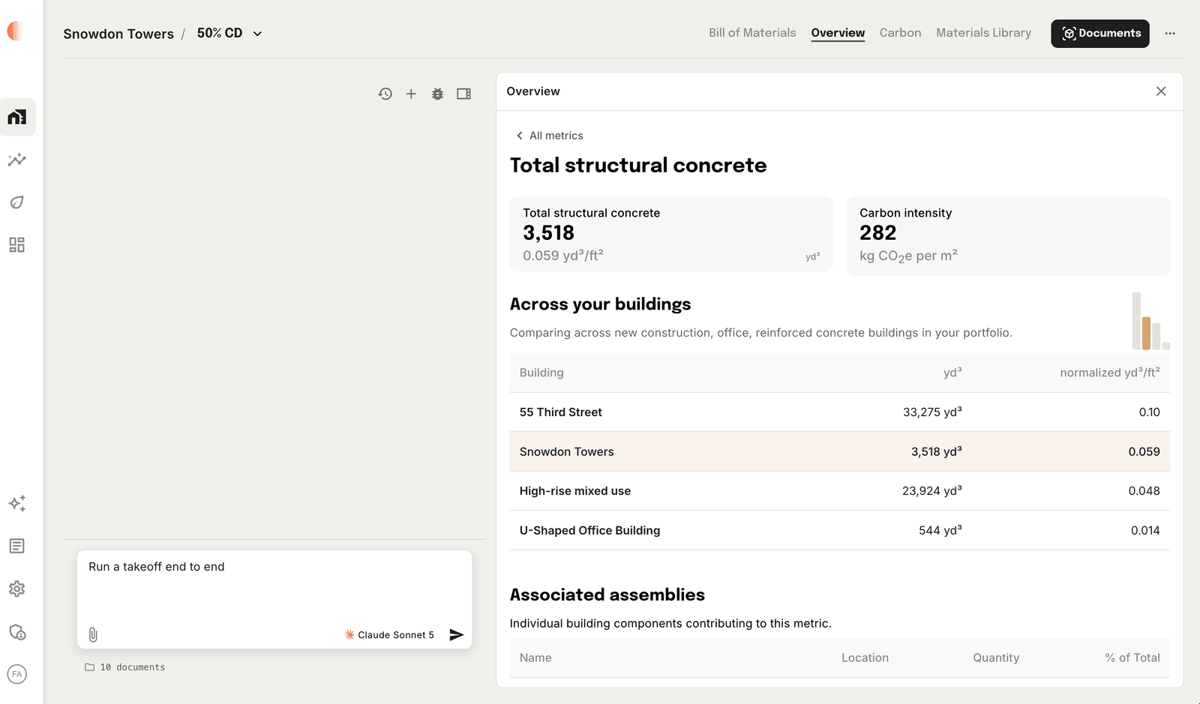Click the 33,275 yd³ value
The image size is (1200, 704).
click(x=932, y=412)
